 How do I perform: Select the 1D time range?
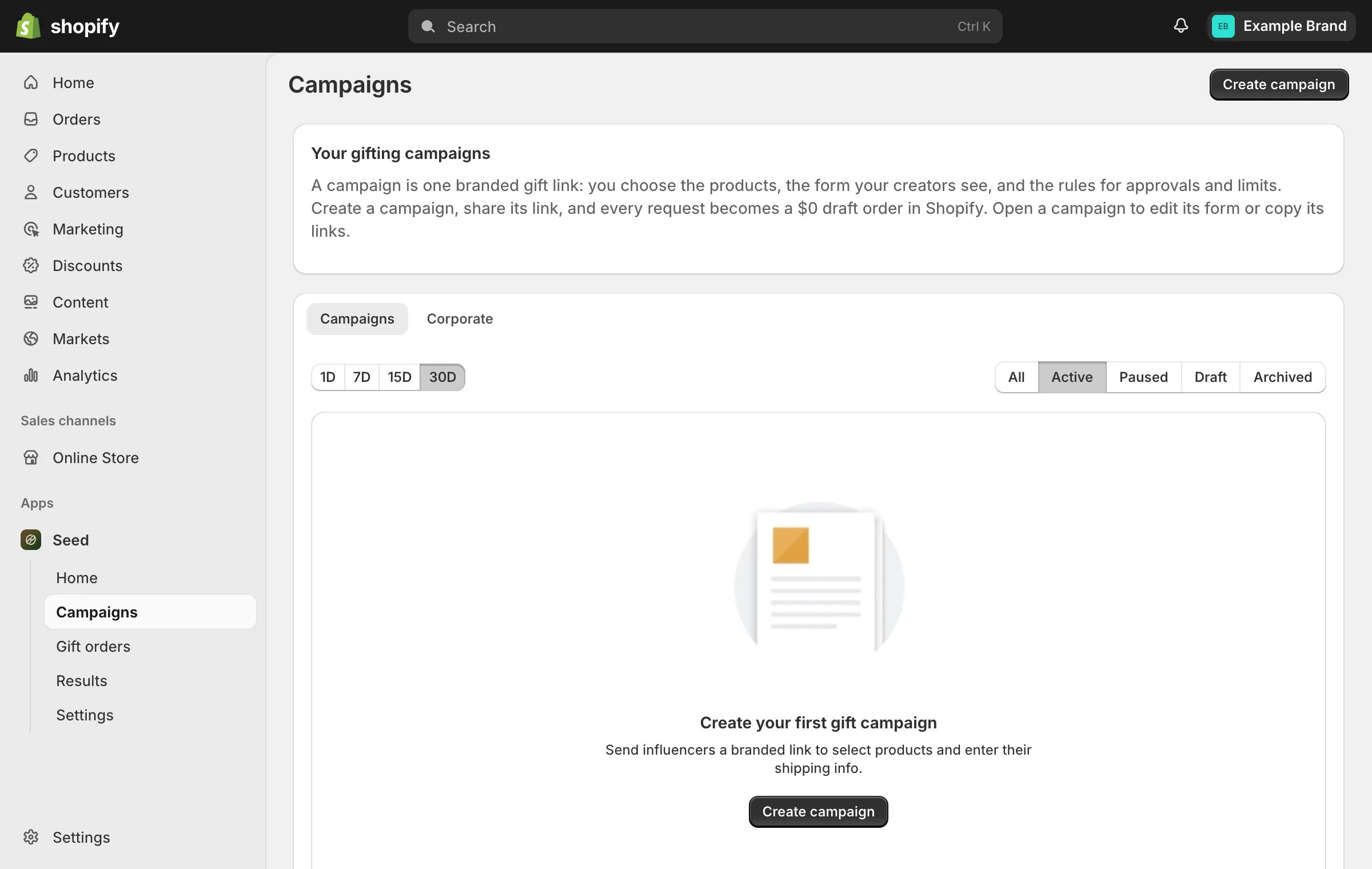[328, 377]
